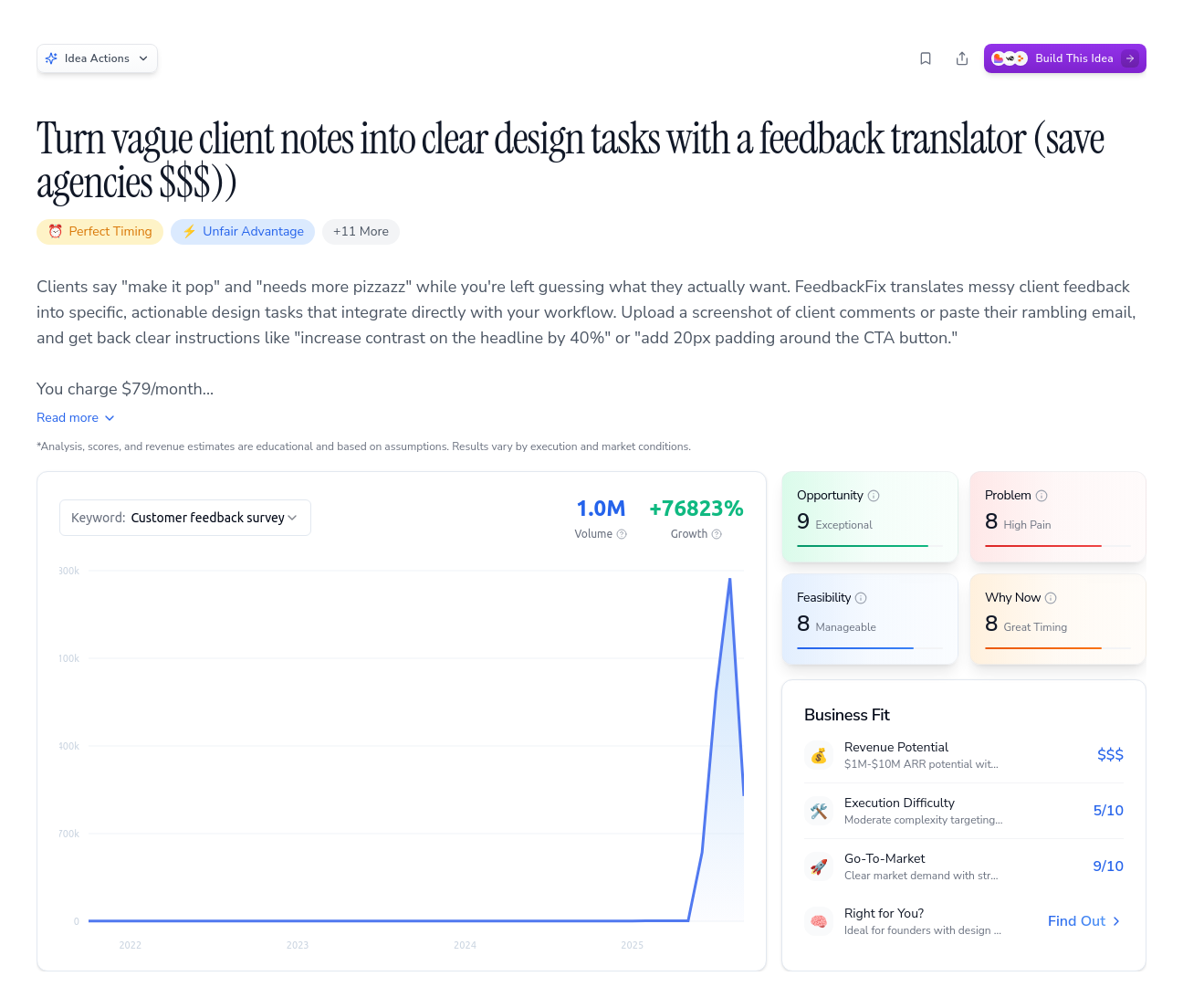Click the info icon next to Why Now
This screenshot has width=1183, height=1008.
point(1052,597)
